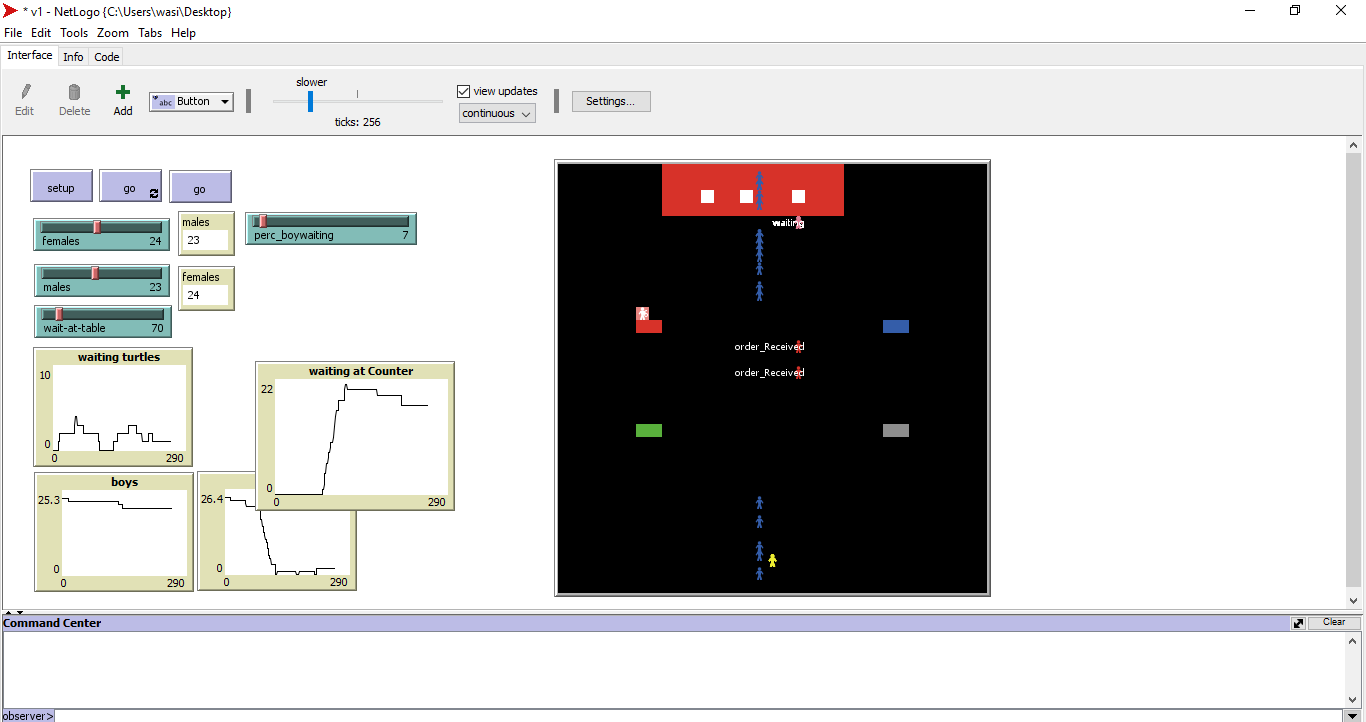Click the Delete trash icon
The image size is (1366, 722).
click(x=74, y=92)
